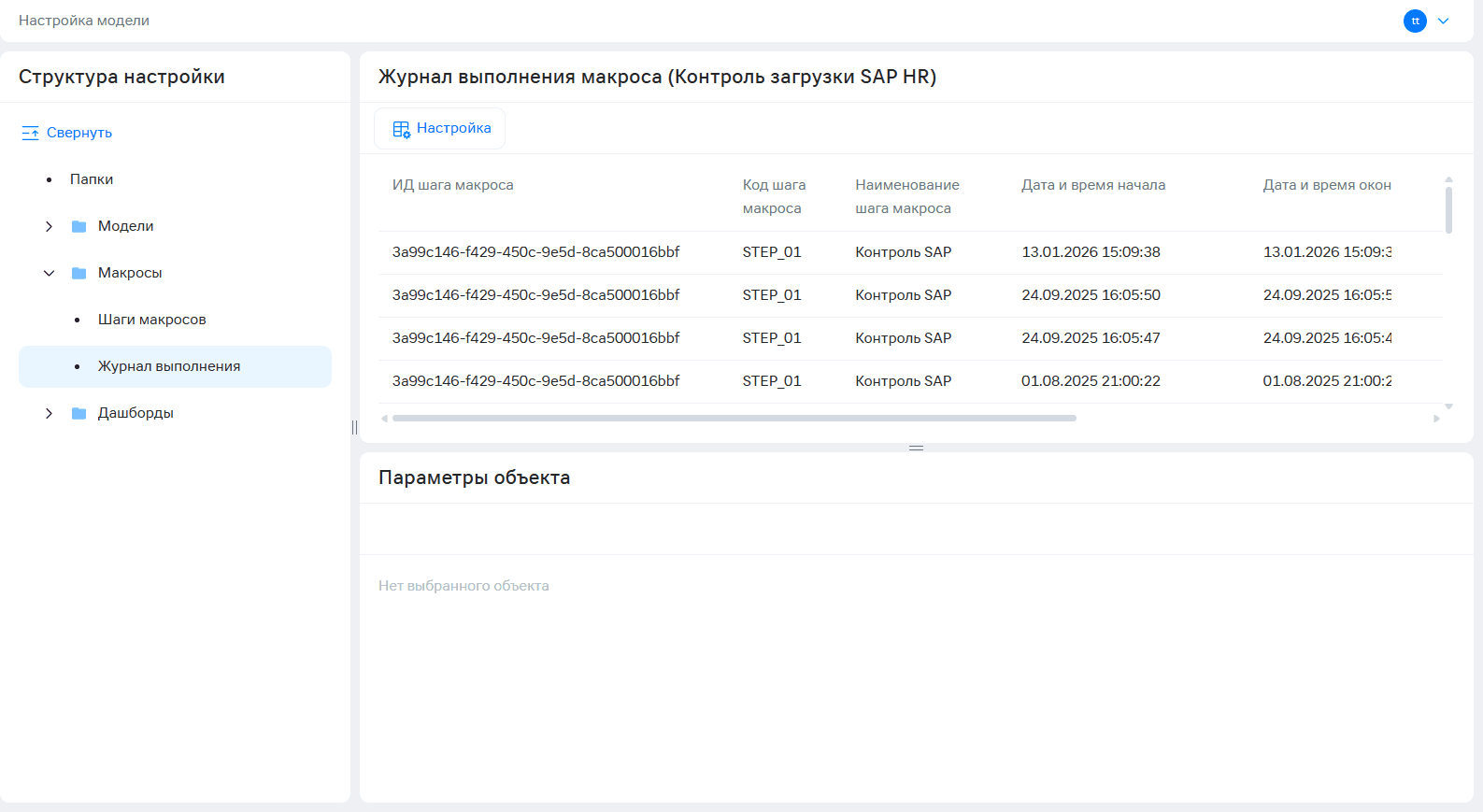
Task: Click the vertical scrollbar down arrow
Action: [1448, 406]
